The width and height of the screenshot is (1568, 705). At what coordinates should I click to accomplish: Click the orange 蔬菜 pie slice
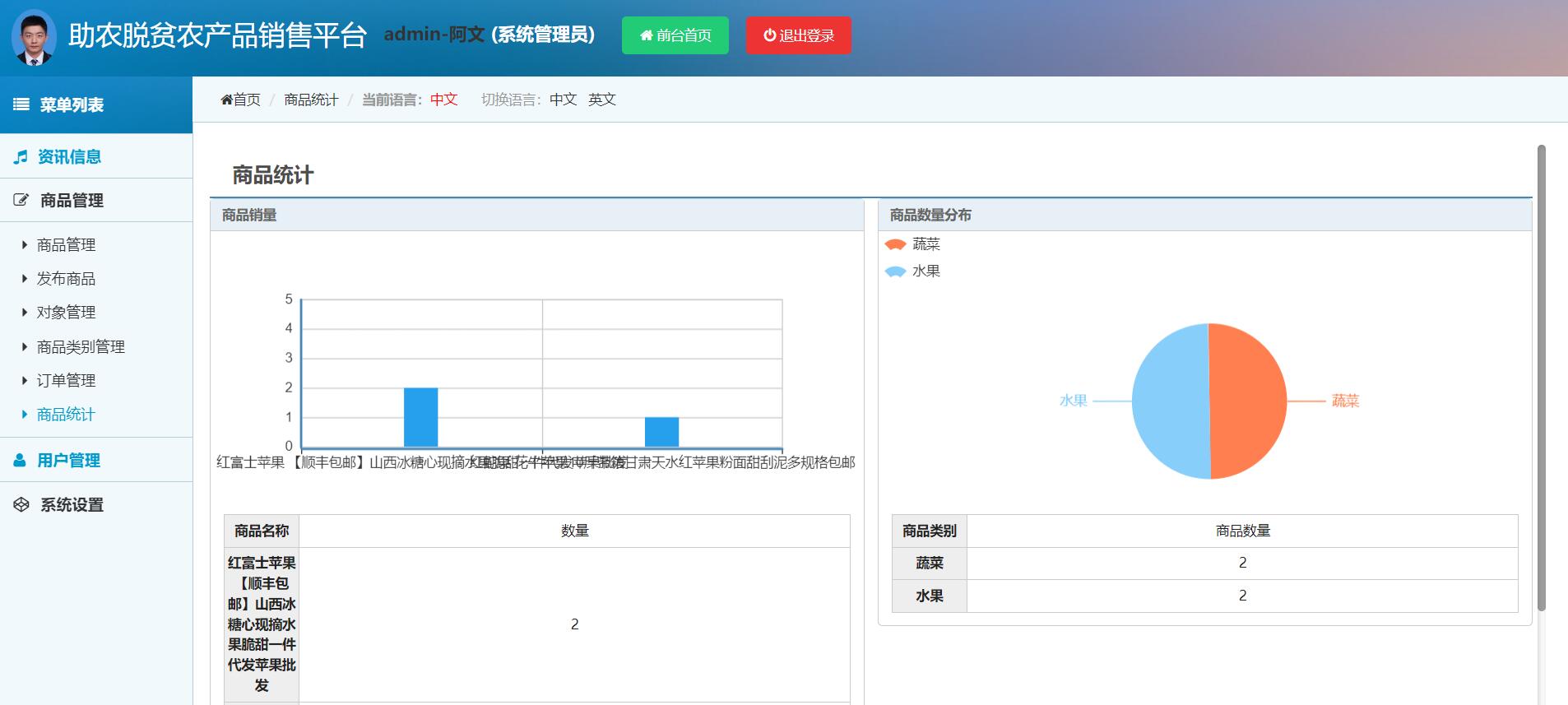pyautogui.click(x=1247, y=401)
